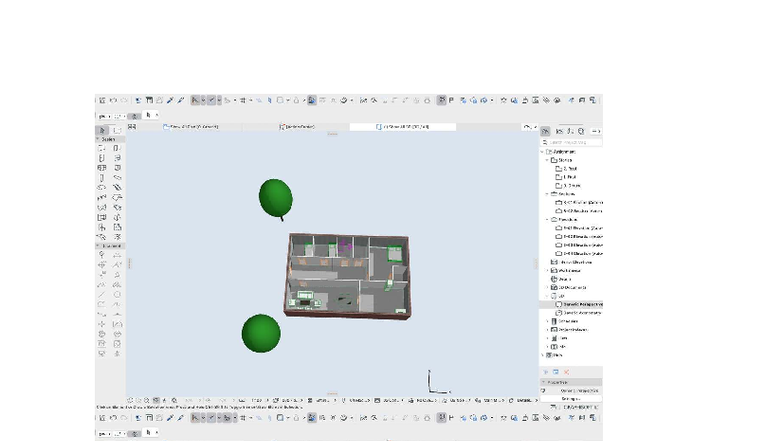
Task: Open the tab overview grid icon
Action: pos(132,126)
